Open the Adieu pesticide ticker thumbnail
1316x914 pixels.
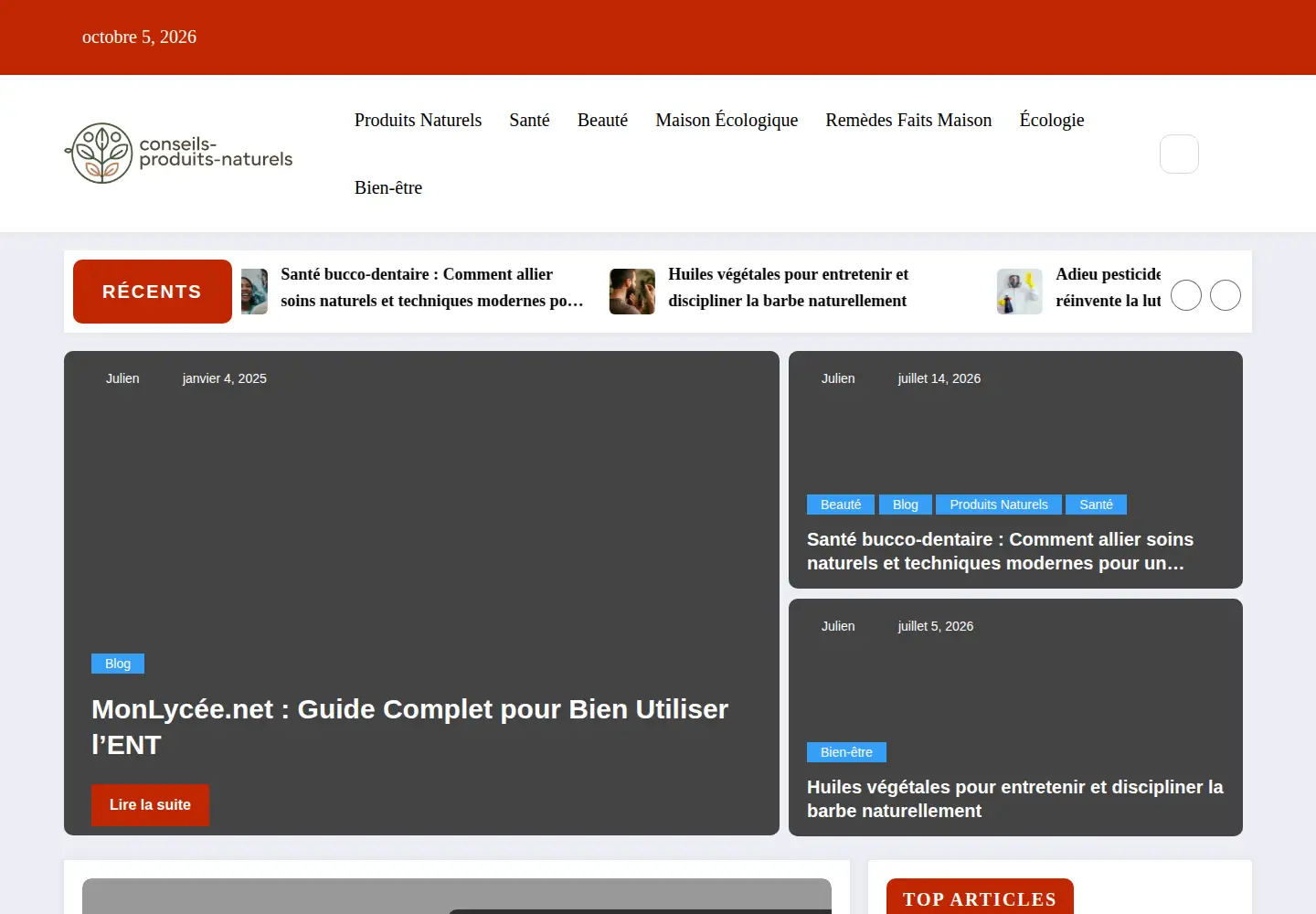coord(1020,292)
